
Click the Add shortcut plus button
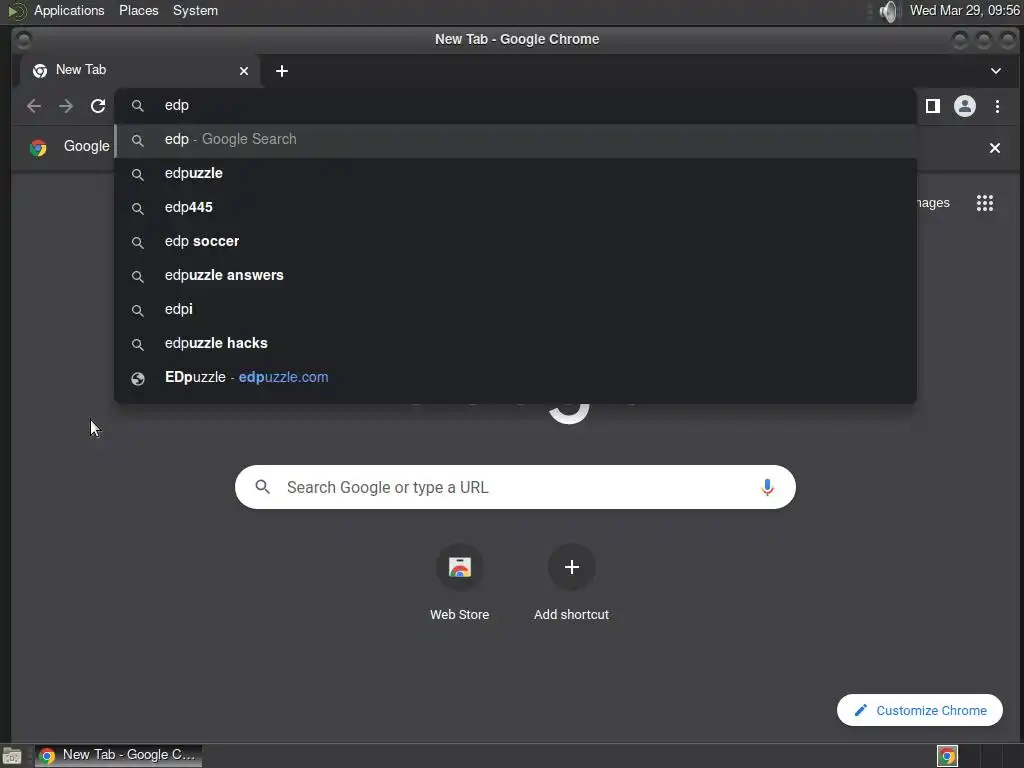click(571, 567)
